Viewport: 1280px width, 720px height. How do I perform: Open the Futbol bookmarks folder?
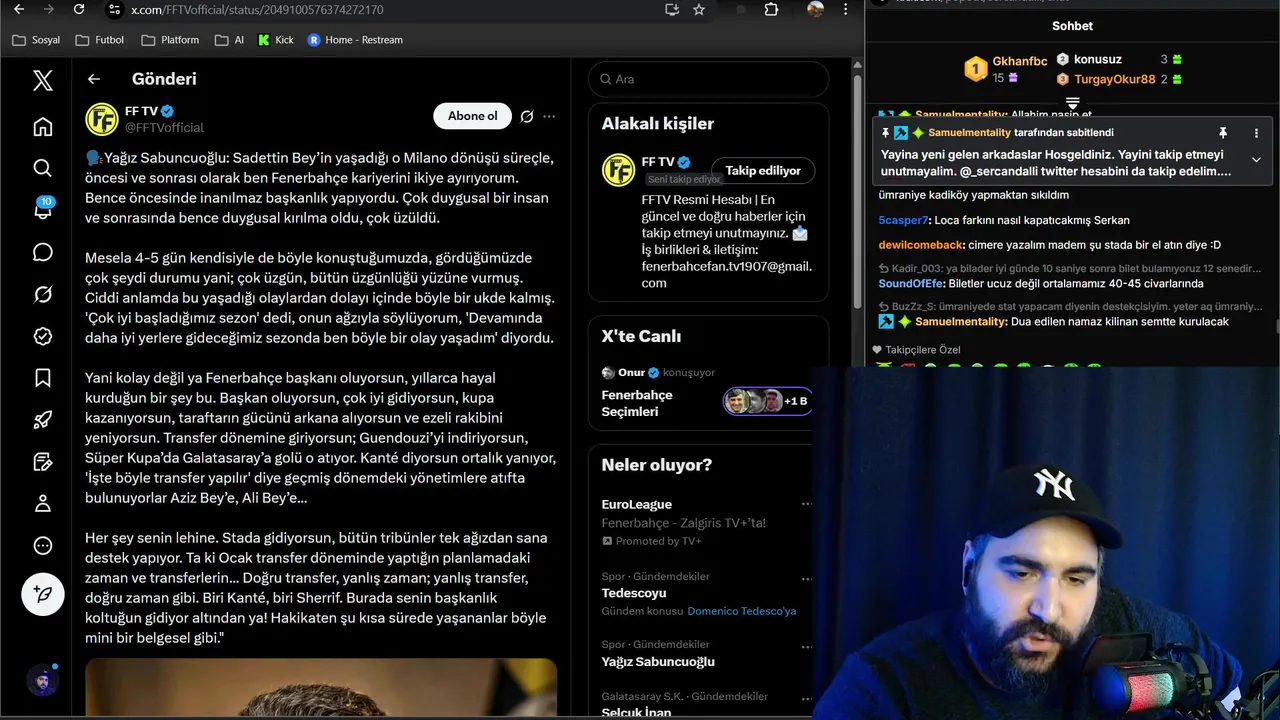(100, 40)
